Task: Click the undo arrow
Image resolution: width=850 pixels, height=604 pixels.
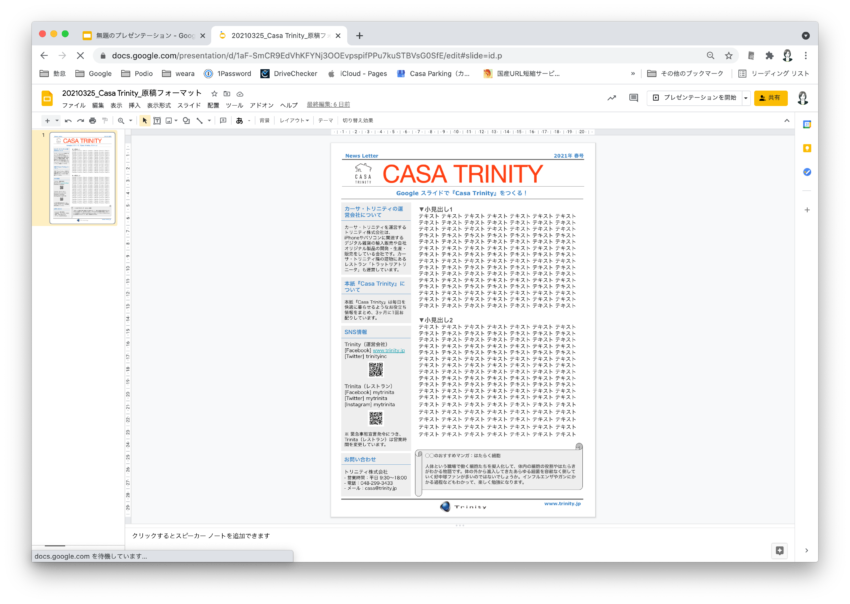Action: click(x=68, y=120)
